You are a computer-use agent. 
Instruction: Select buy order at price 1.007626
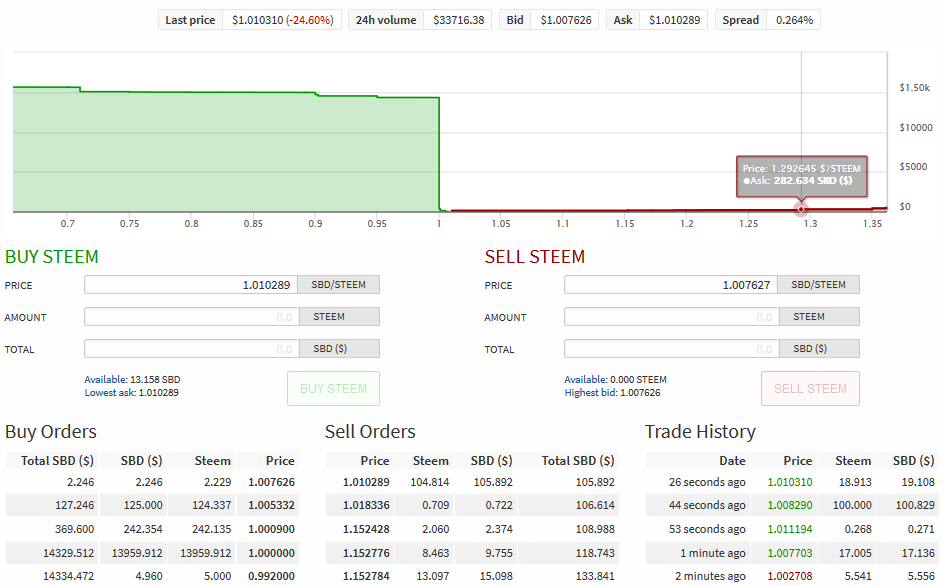(152, 482)
